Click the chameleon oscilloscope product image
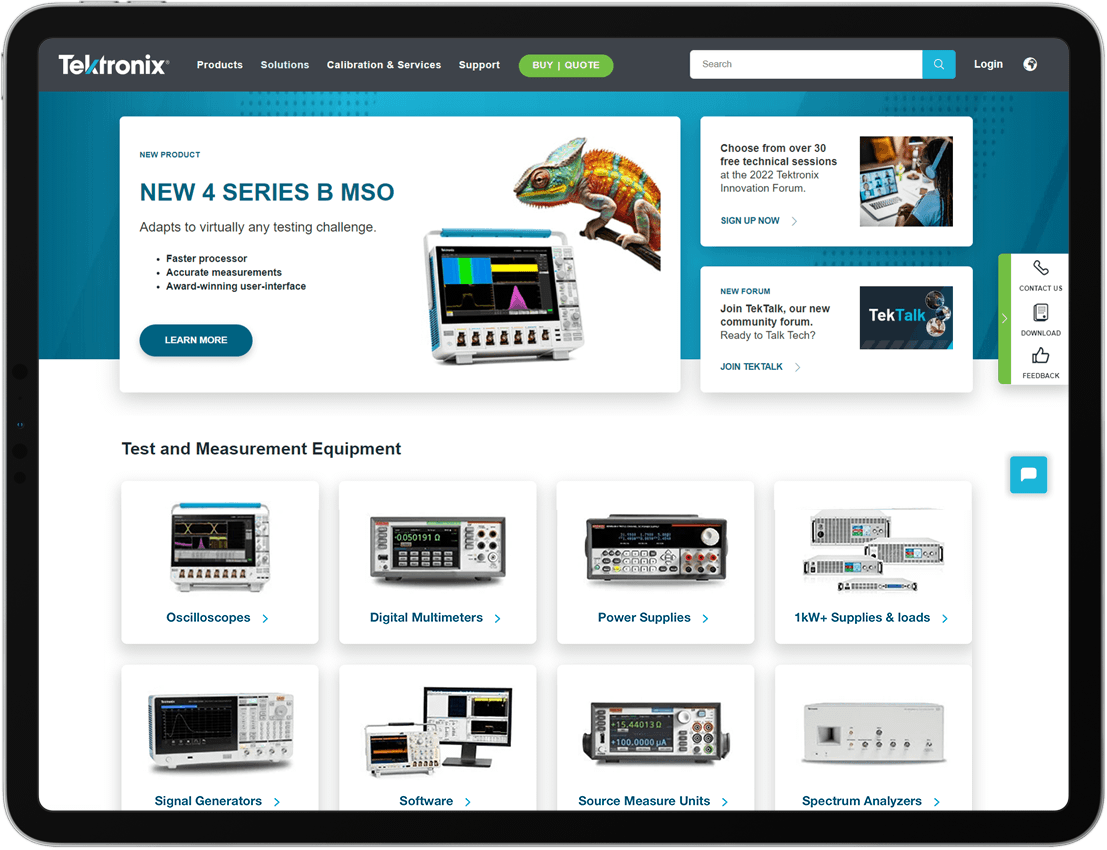Screen dimensions: 1107x850 pyautogui.click(x=542, y=250)
